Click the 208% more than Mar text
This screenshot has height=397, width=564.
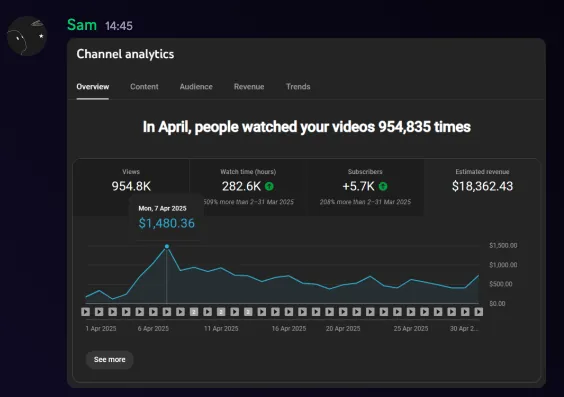pos(365,202)
